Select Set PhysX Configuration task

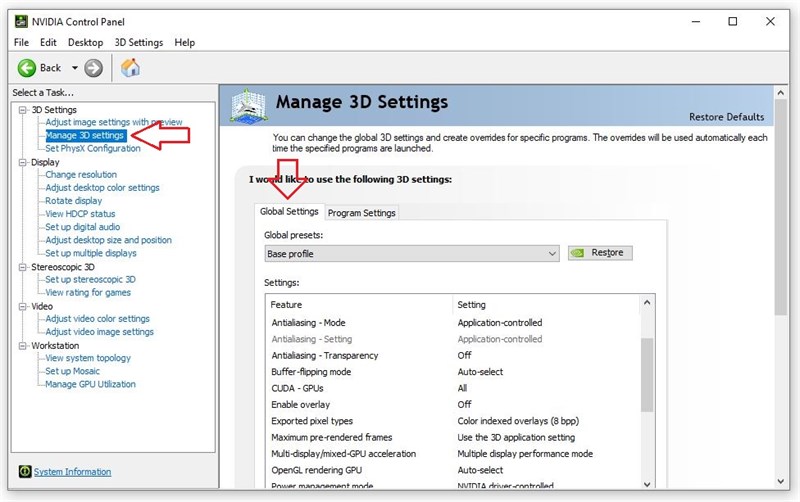pyautogui.click(x=92, y=148)
